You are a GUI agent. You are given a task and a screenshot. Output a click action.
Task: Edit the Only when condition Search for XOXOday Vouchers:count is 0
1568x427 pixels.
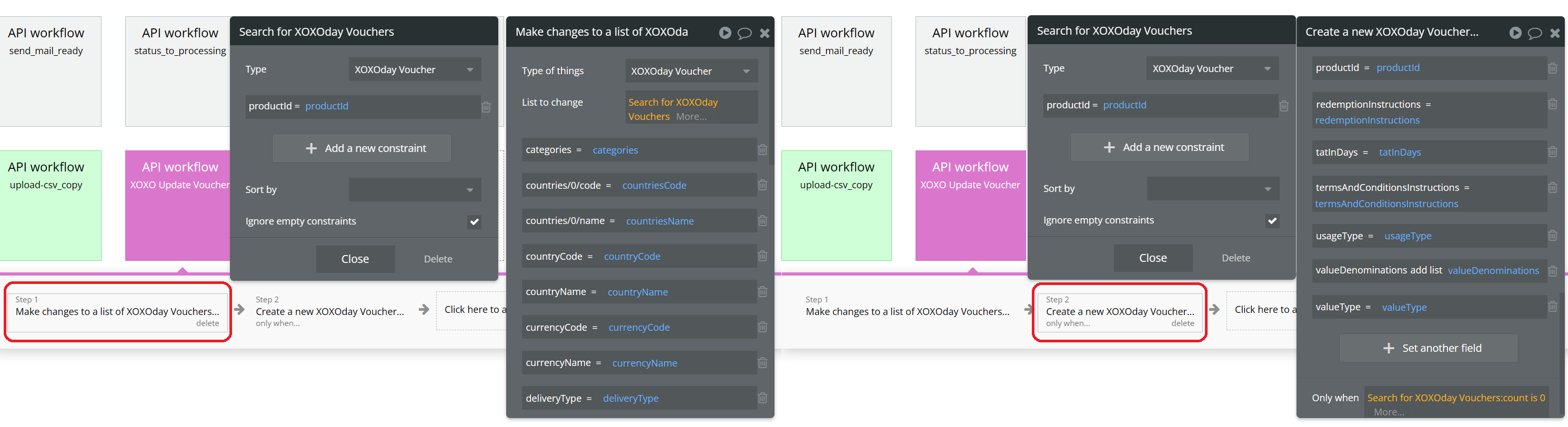tap(1455, 398)
